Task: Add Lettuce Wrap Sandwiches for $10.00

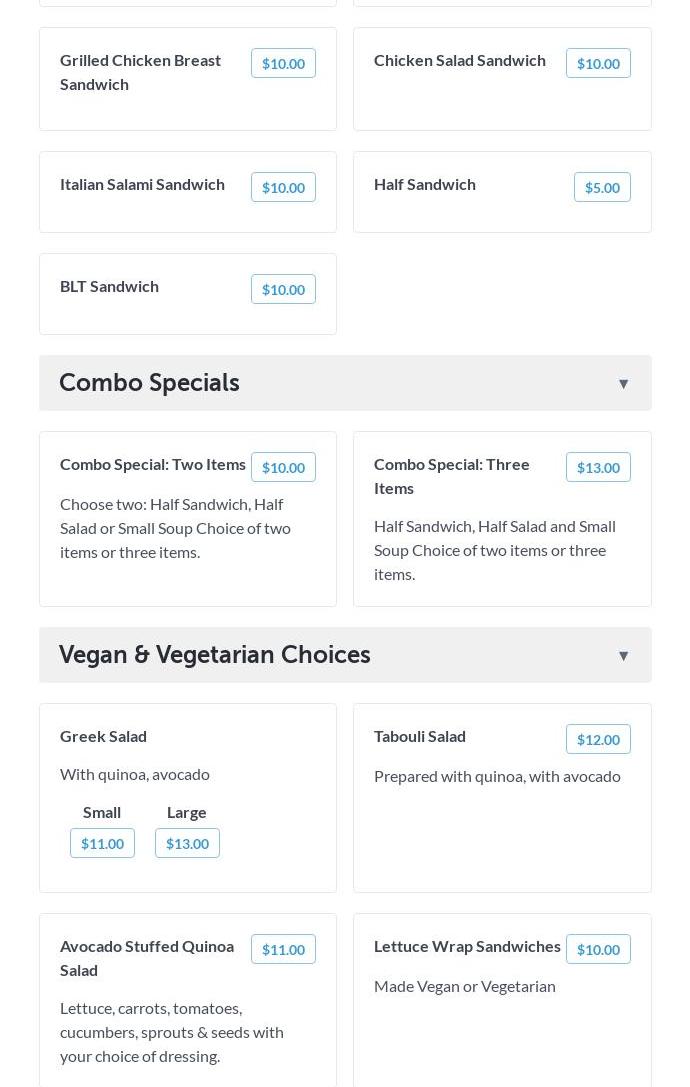Action: coord(598,949)
